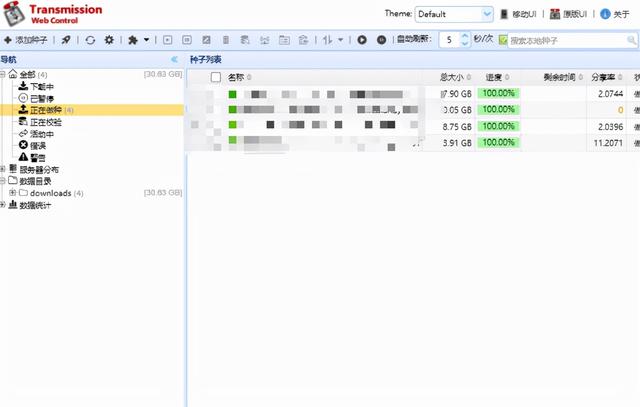Image resolution: width=640 pixels, height=407 pixels.
Task: Decrease auto refresh interval with down arrow
Action: coord(464,43)
